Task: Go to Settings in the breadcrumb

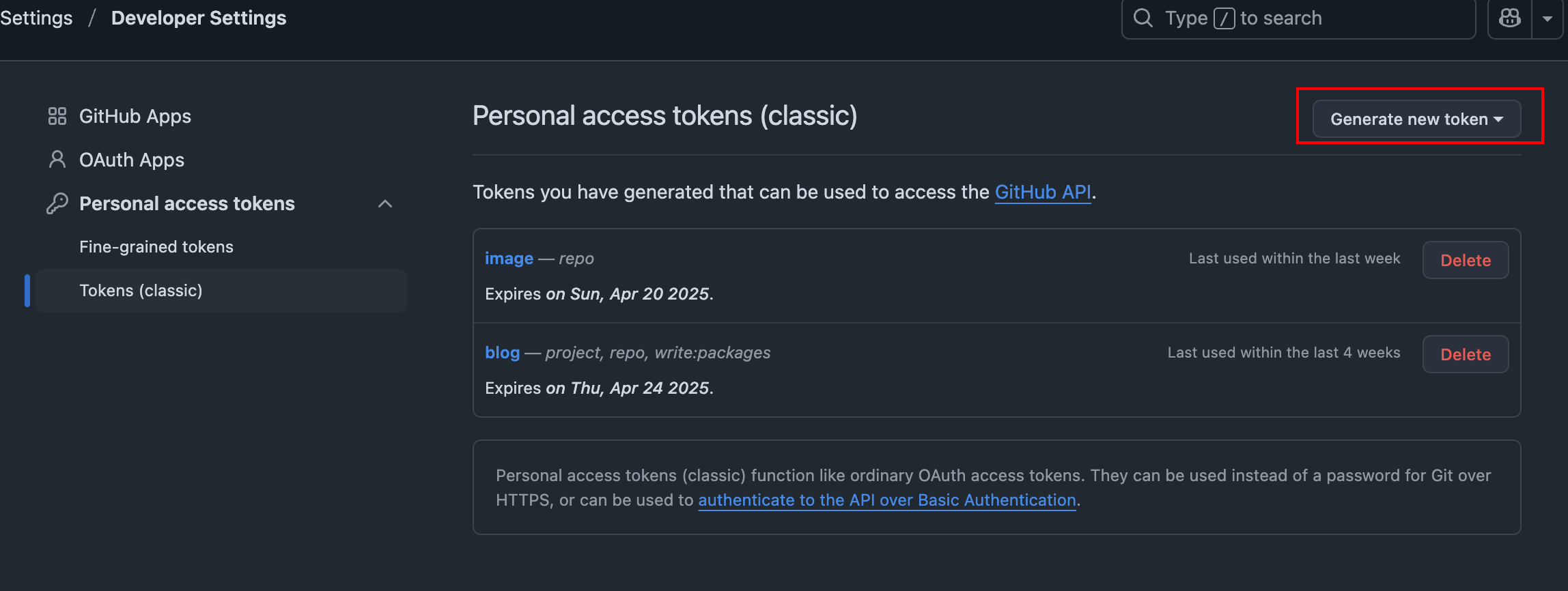Action: pos(36,18)
